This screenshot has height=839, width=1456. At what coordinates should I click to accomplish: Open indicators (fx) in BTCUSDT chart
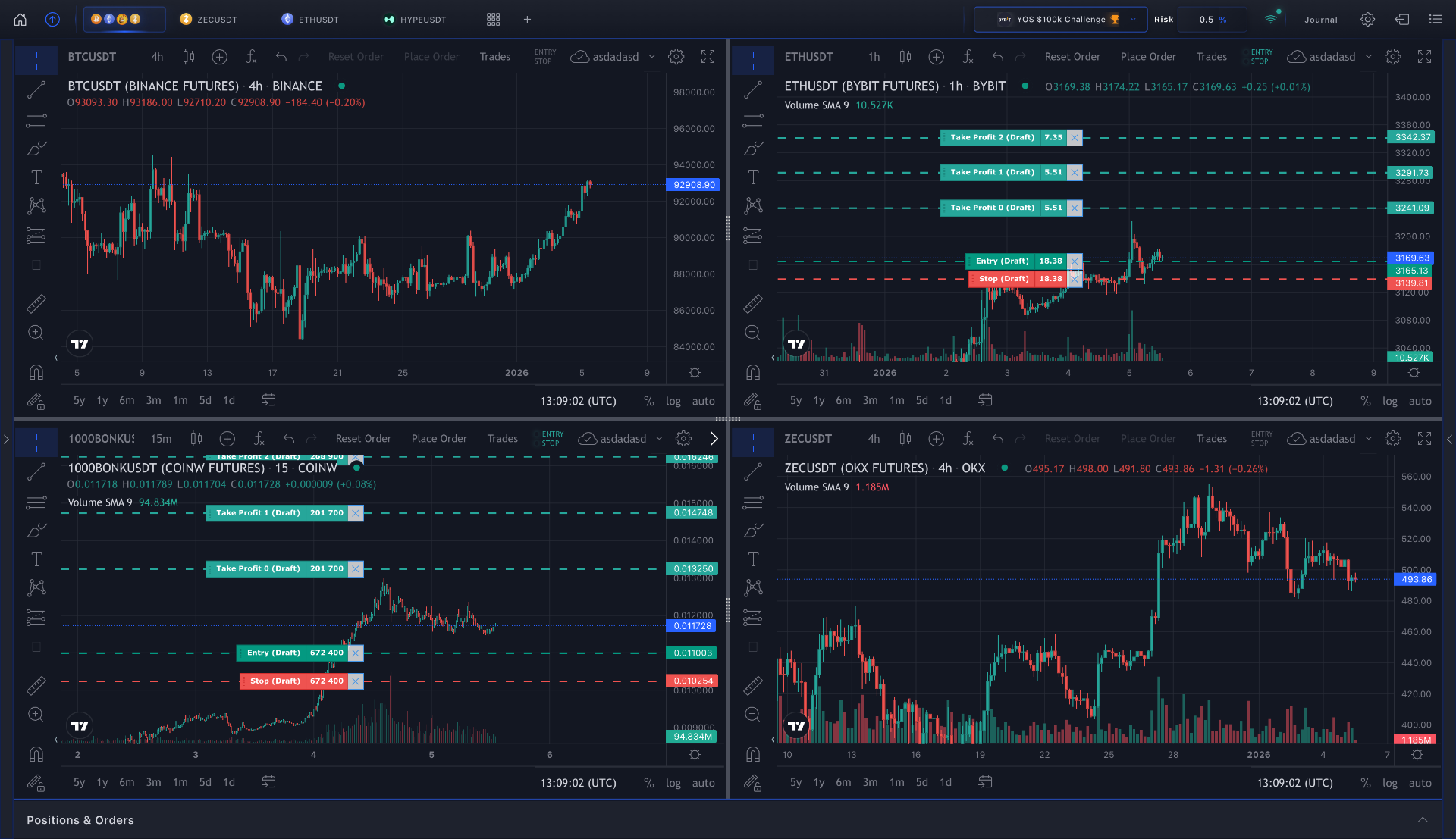(x=251, y=57)
